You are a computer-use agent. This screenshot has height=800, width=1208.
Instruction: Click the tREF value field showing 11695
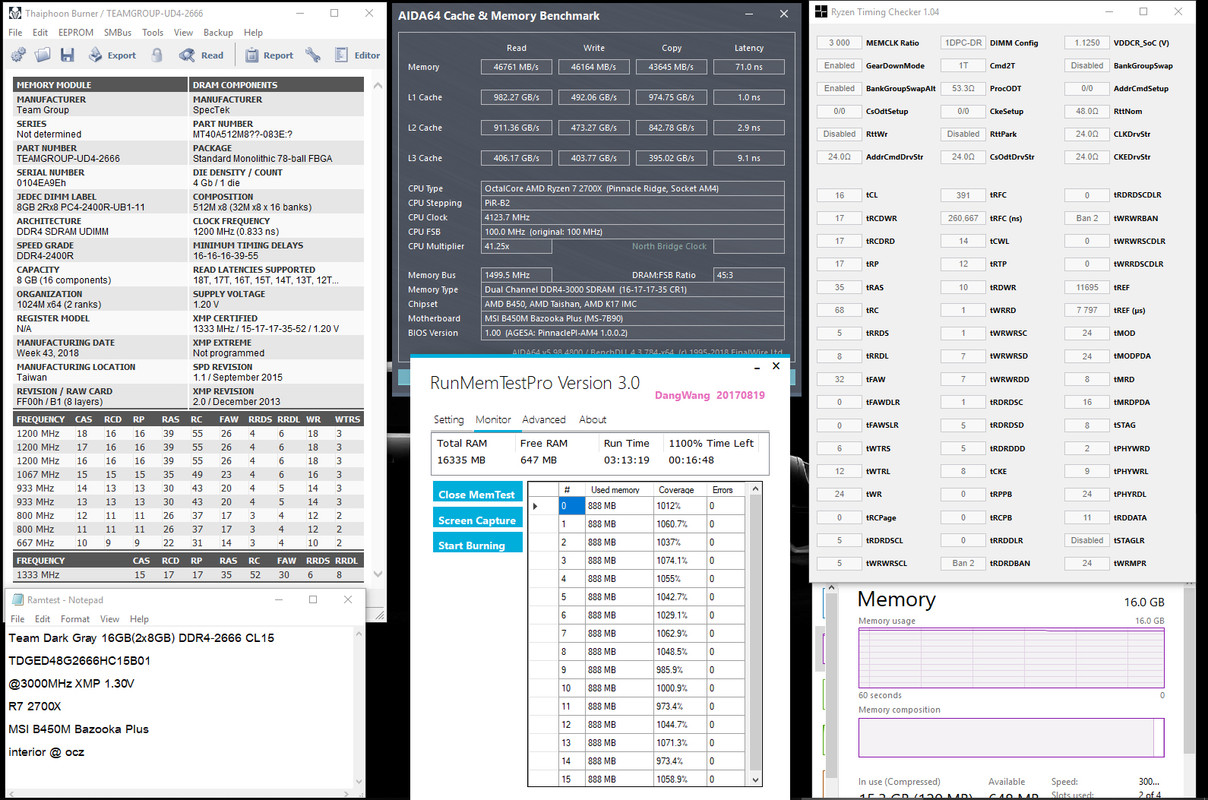coord(1087,287)
